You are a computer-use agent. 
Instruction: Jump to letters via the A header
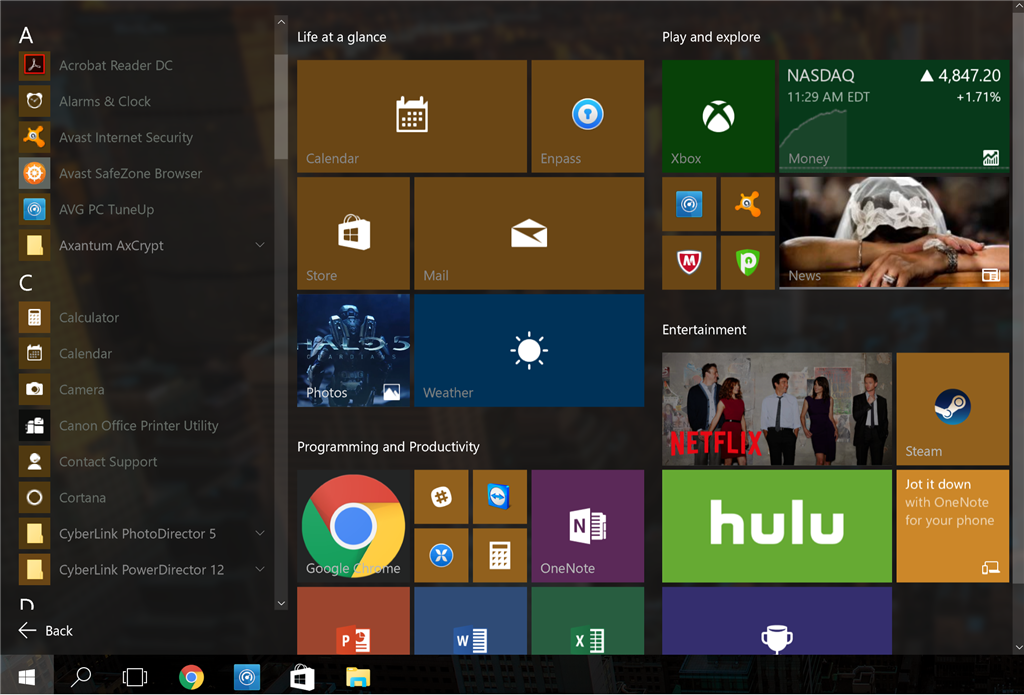click(25, 35)
